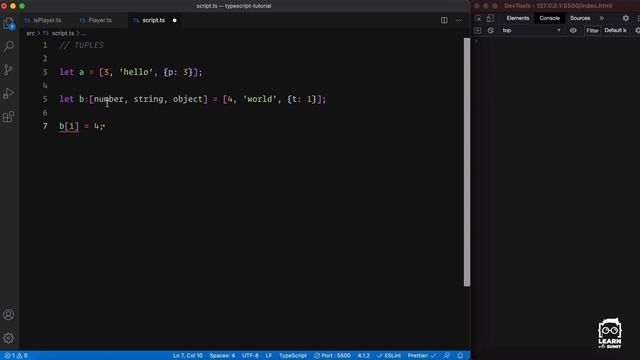
Task: Open DevTools settings gear
Action: click(626, 18)
